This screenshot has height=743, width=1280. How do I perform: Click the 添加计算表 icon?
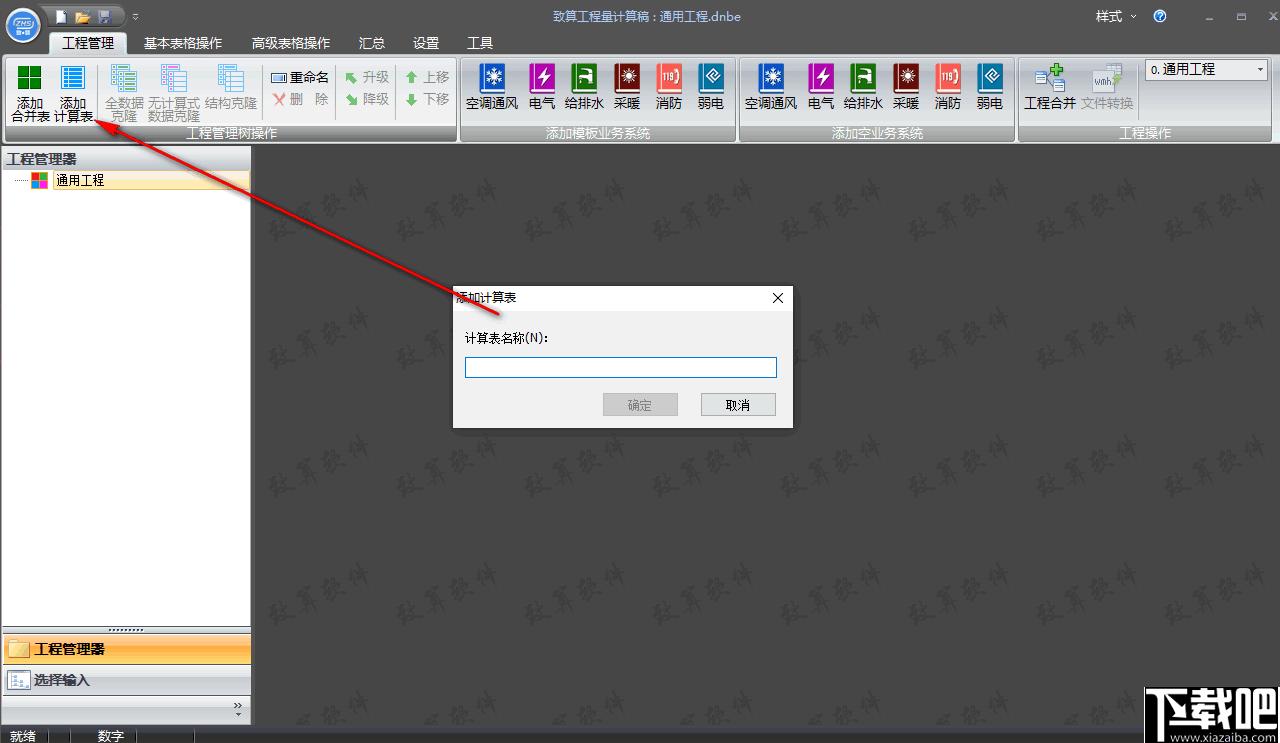73,78
